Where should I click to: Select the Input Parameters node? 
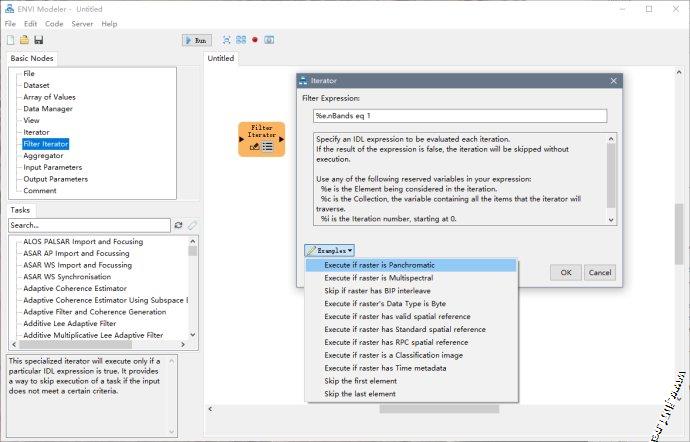52,167
